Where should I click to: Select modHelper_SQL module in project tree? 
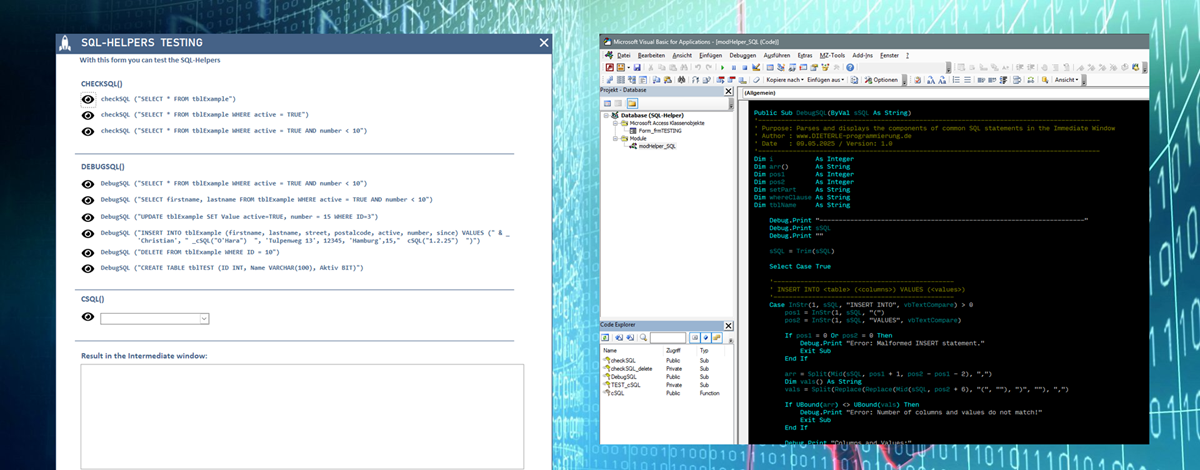pyautogui.click(x=656, y=146)
